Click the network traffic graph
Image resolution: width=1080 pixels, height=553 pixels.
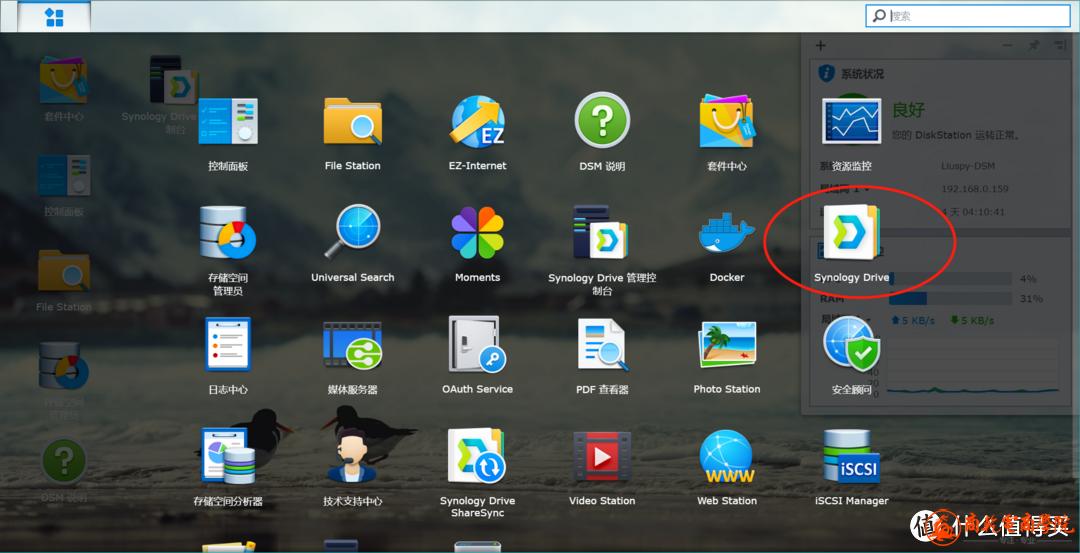(x=973, y=365)
